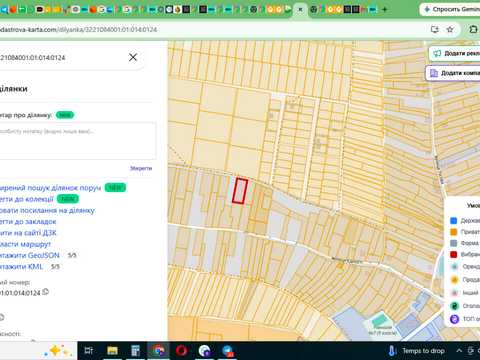
Task: Close the active browser tab
Action: pyautogui.click(x=300, y=10)
